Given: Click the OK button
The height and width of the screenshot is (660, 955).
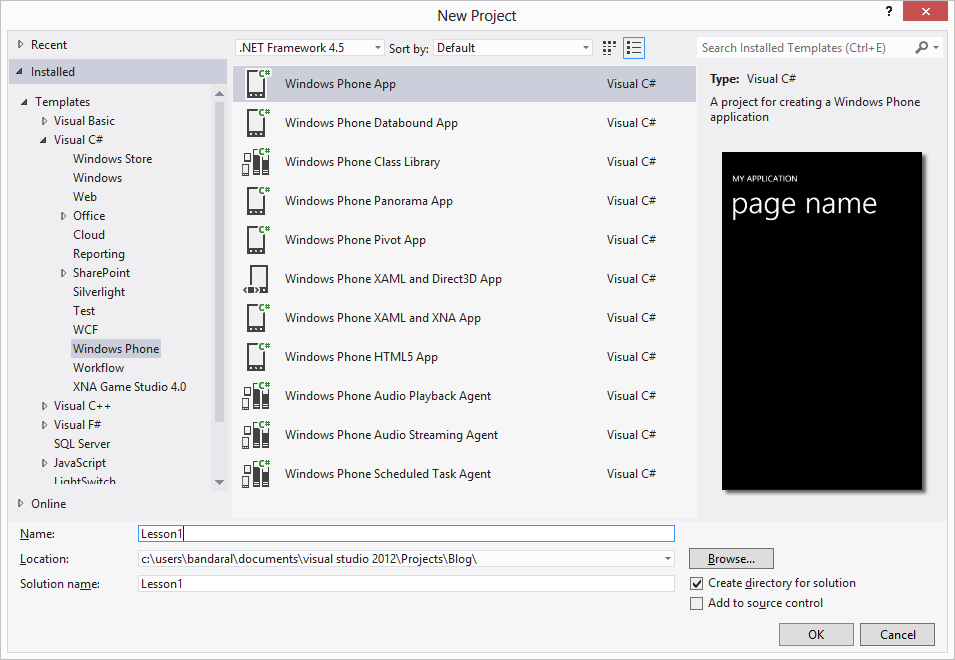Looking at the screenshot, I should click(x=816, y=634).
